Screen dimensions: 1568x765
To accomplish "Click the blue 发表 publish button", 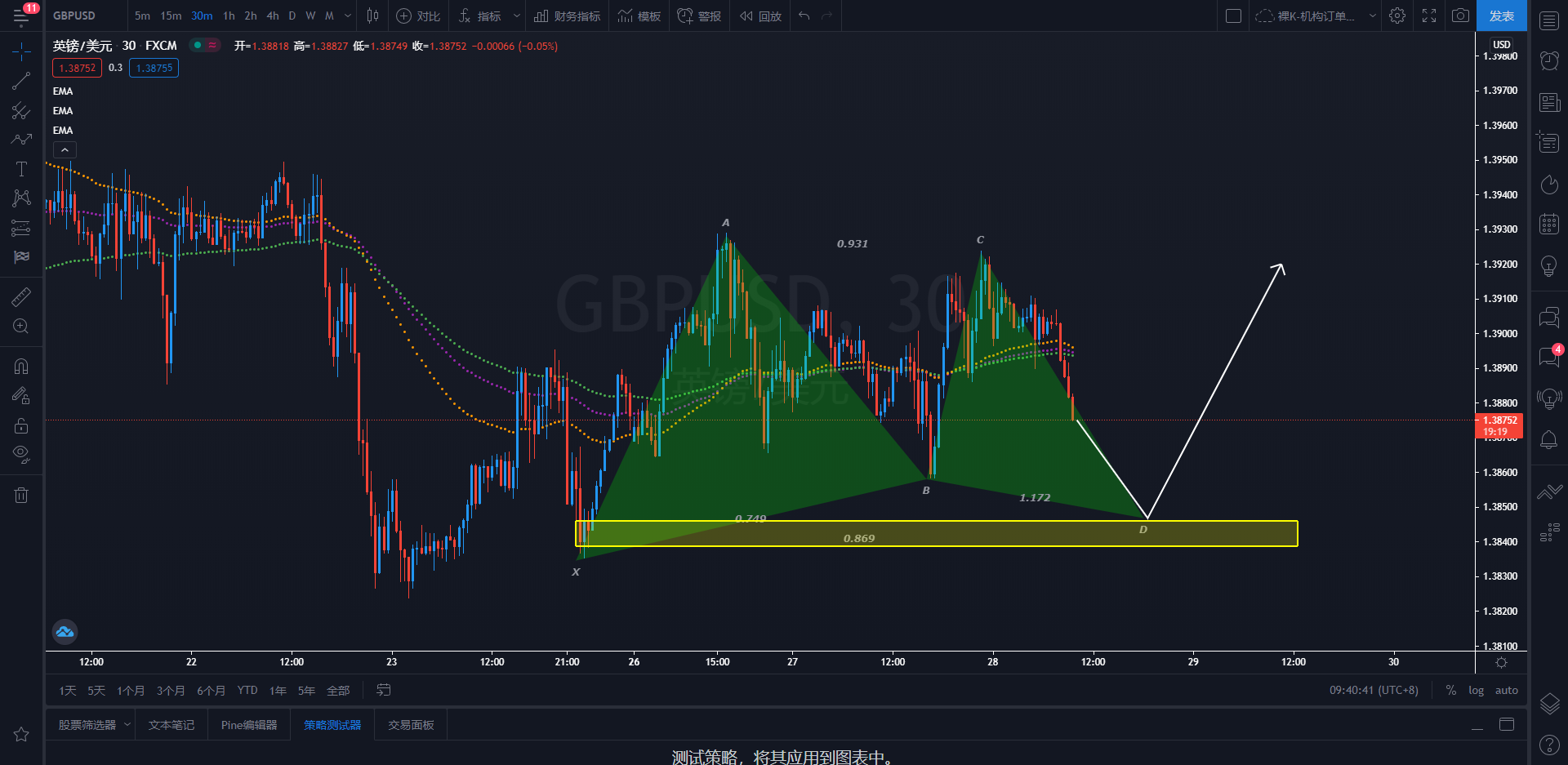I will click(1501, 16).
